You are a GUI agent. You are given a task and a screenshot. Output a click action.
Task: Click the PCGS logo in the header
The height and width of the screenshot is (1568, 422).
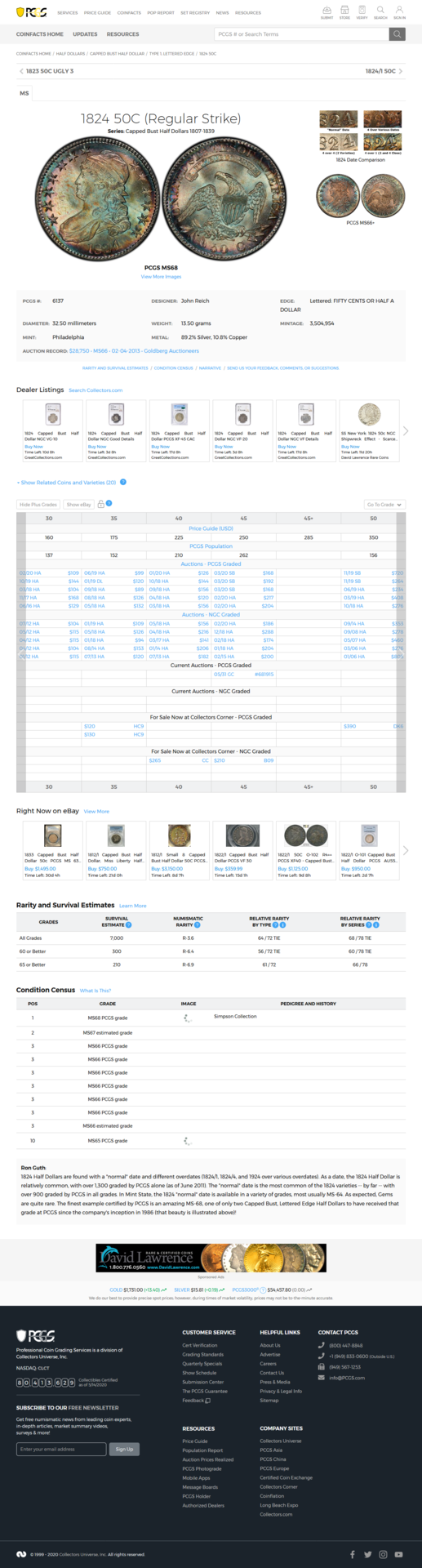[x=32, y=13]
